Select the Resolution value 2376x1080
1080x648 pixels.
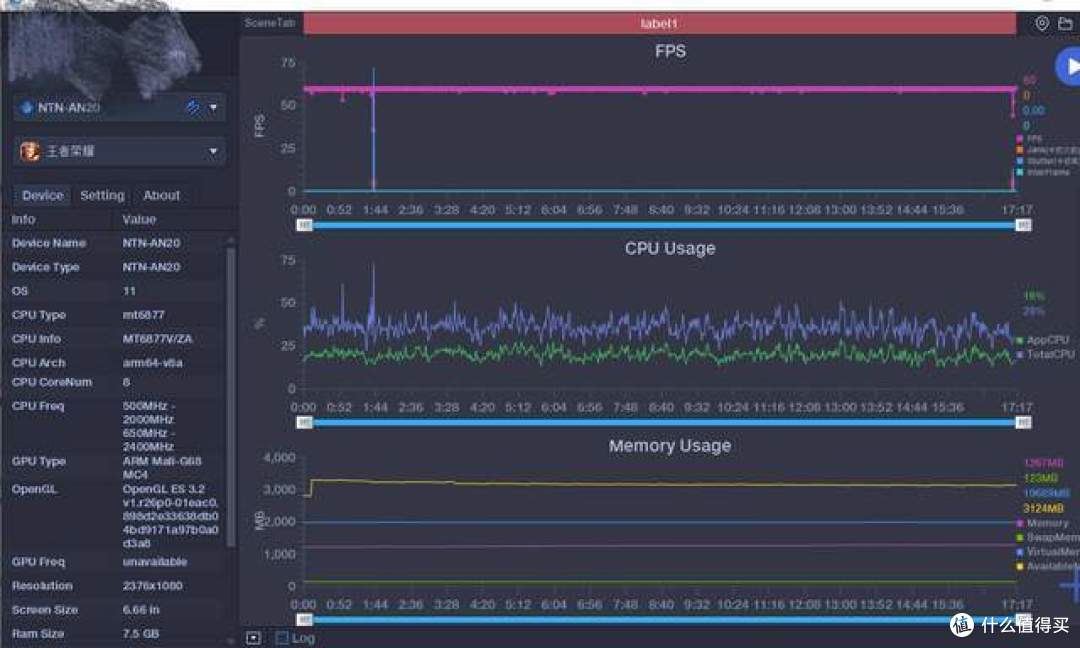pos(152,586)
